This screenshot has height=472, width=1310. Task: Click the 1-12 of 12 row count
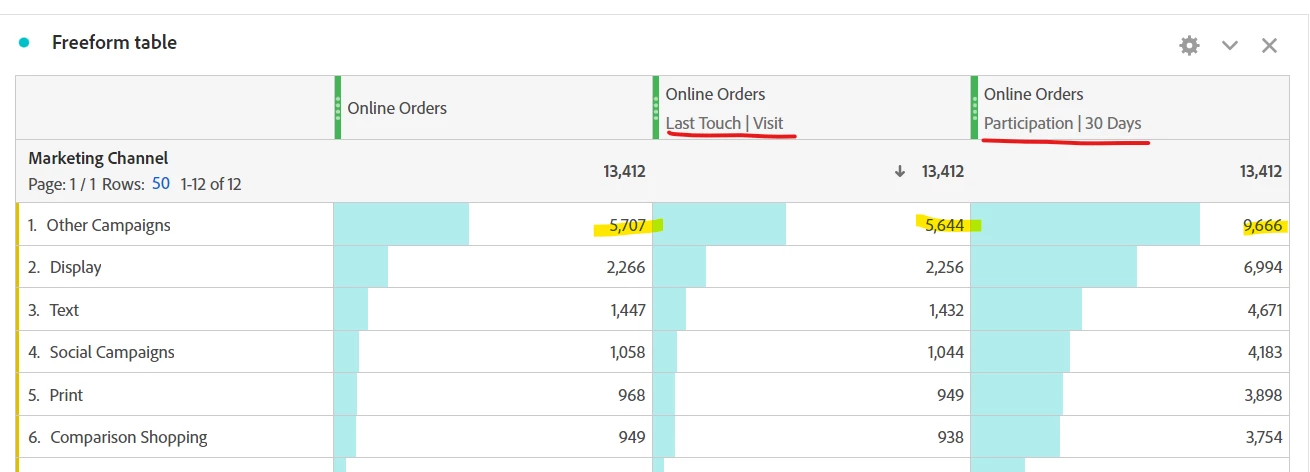[211, 184]
